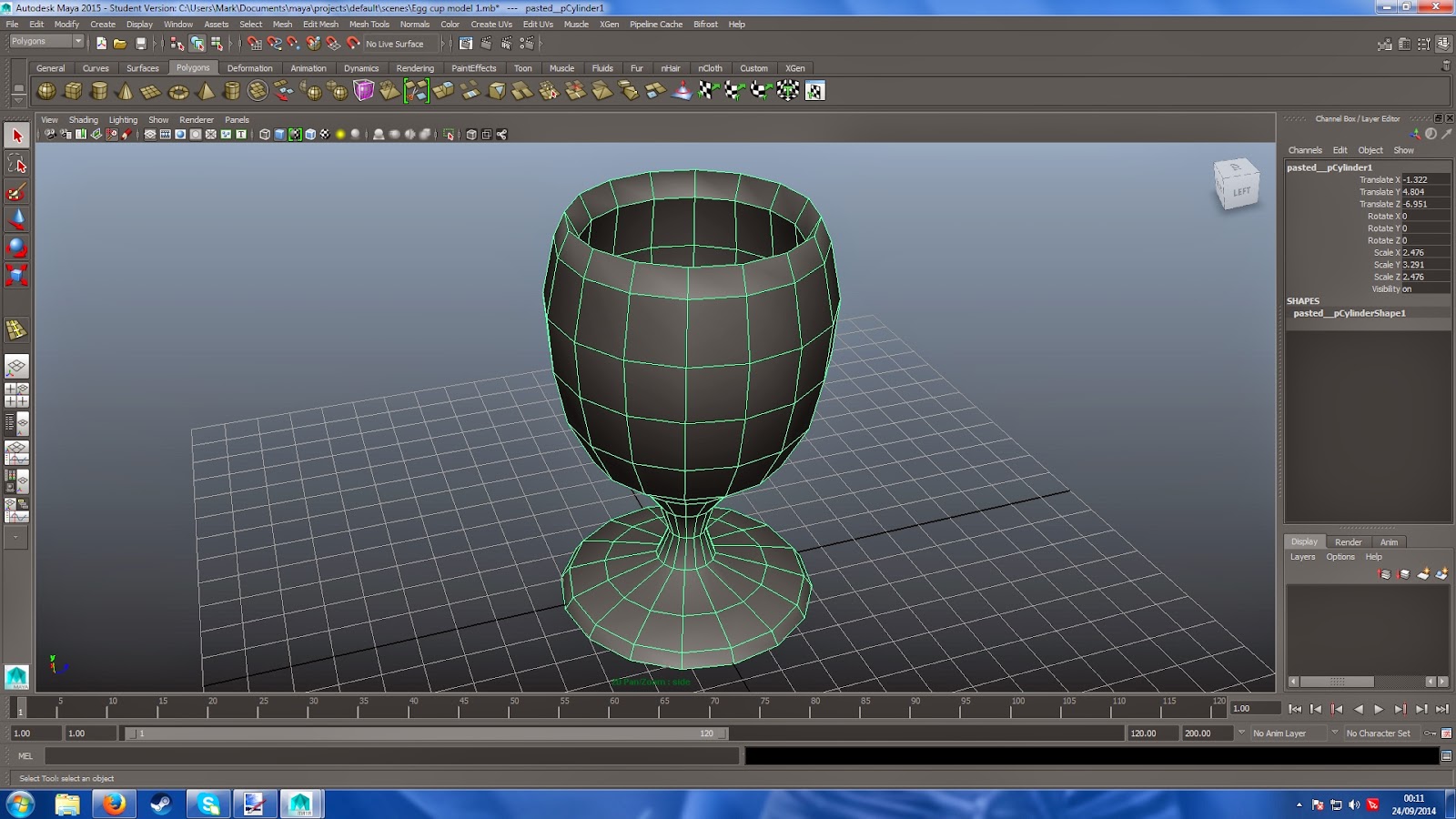
Task: Open Firefox from the Windows taskbar
Action: click(114, 804)
